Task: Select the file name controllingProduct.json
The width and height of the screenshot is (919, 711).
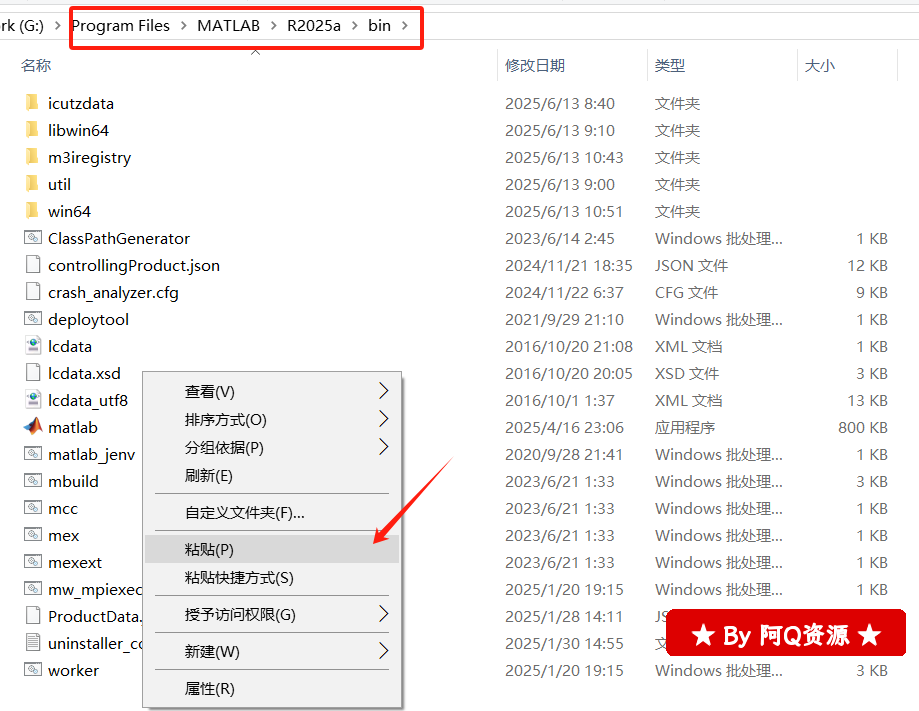Action: coord(134,266)
